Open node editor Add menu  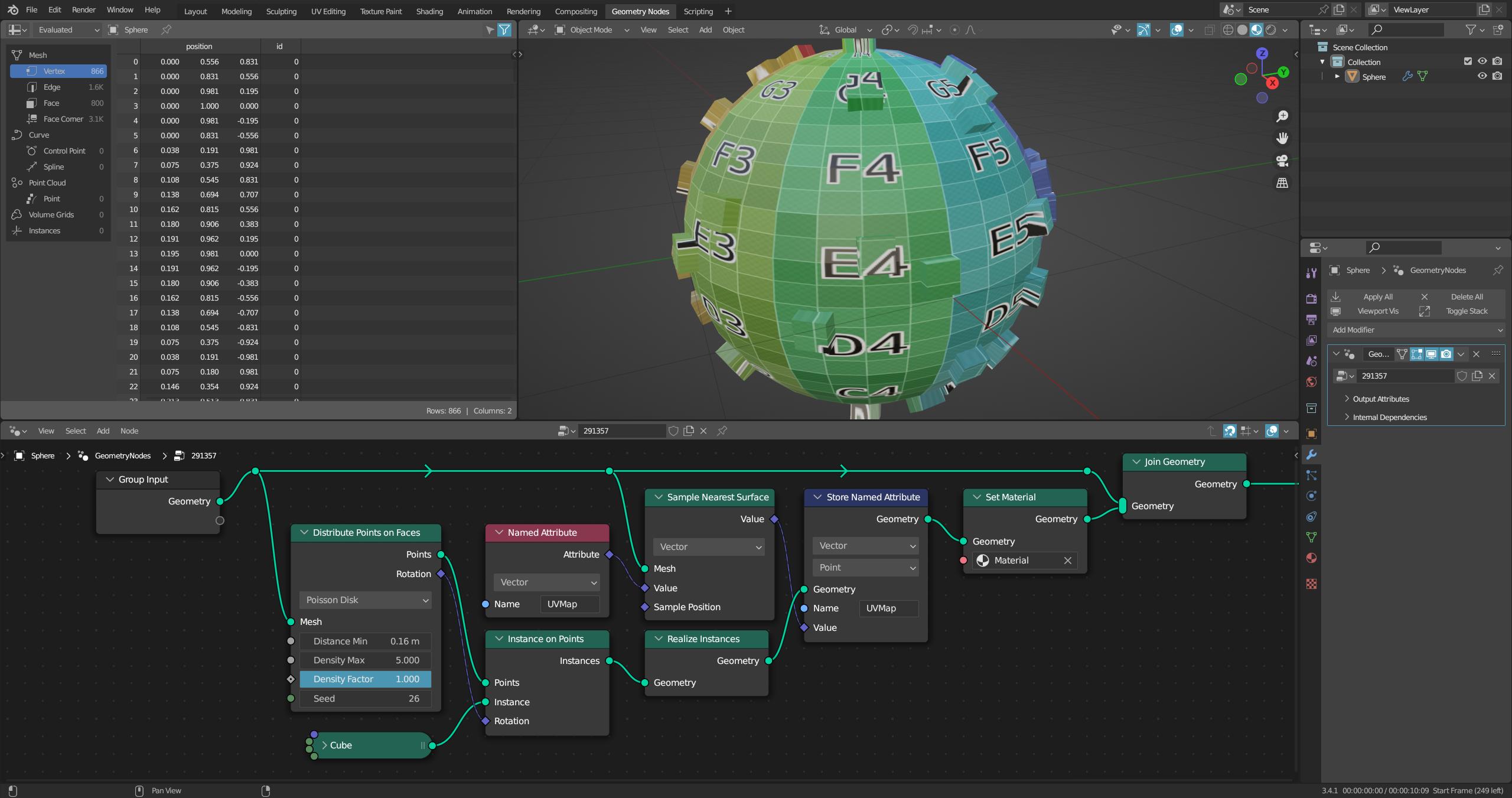103,431
